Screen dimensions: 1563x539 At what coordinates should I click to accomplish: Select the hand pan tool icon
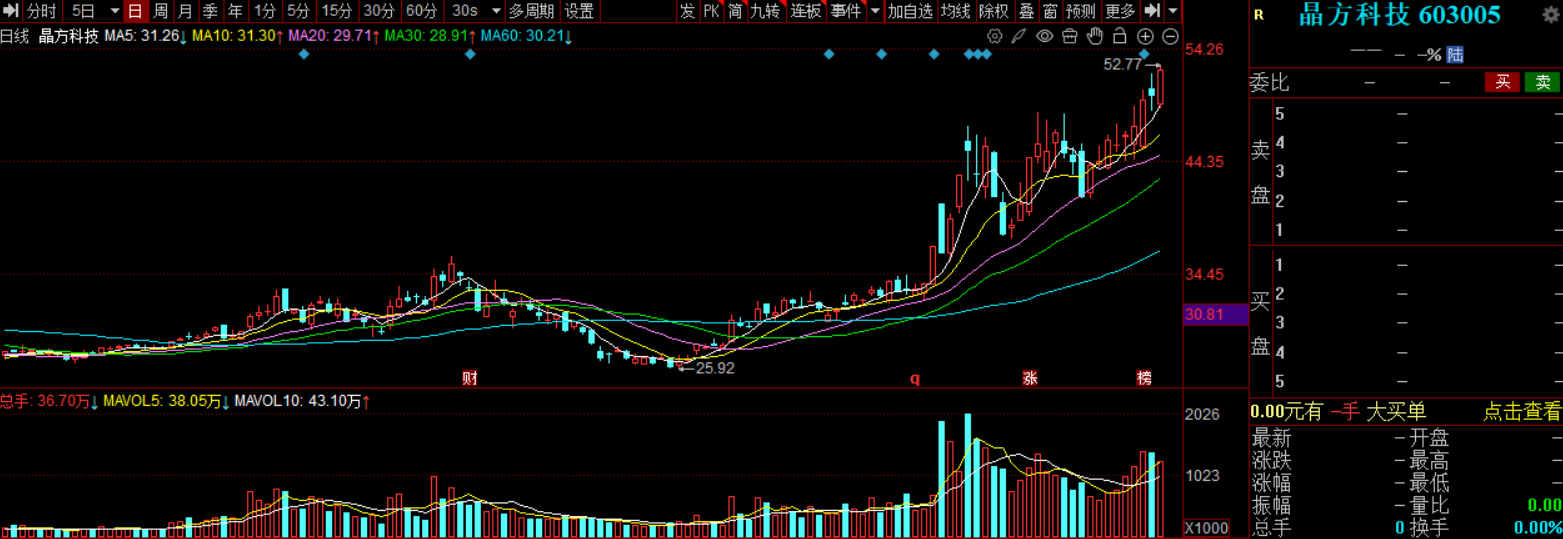1095,36
